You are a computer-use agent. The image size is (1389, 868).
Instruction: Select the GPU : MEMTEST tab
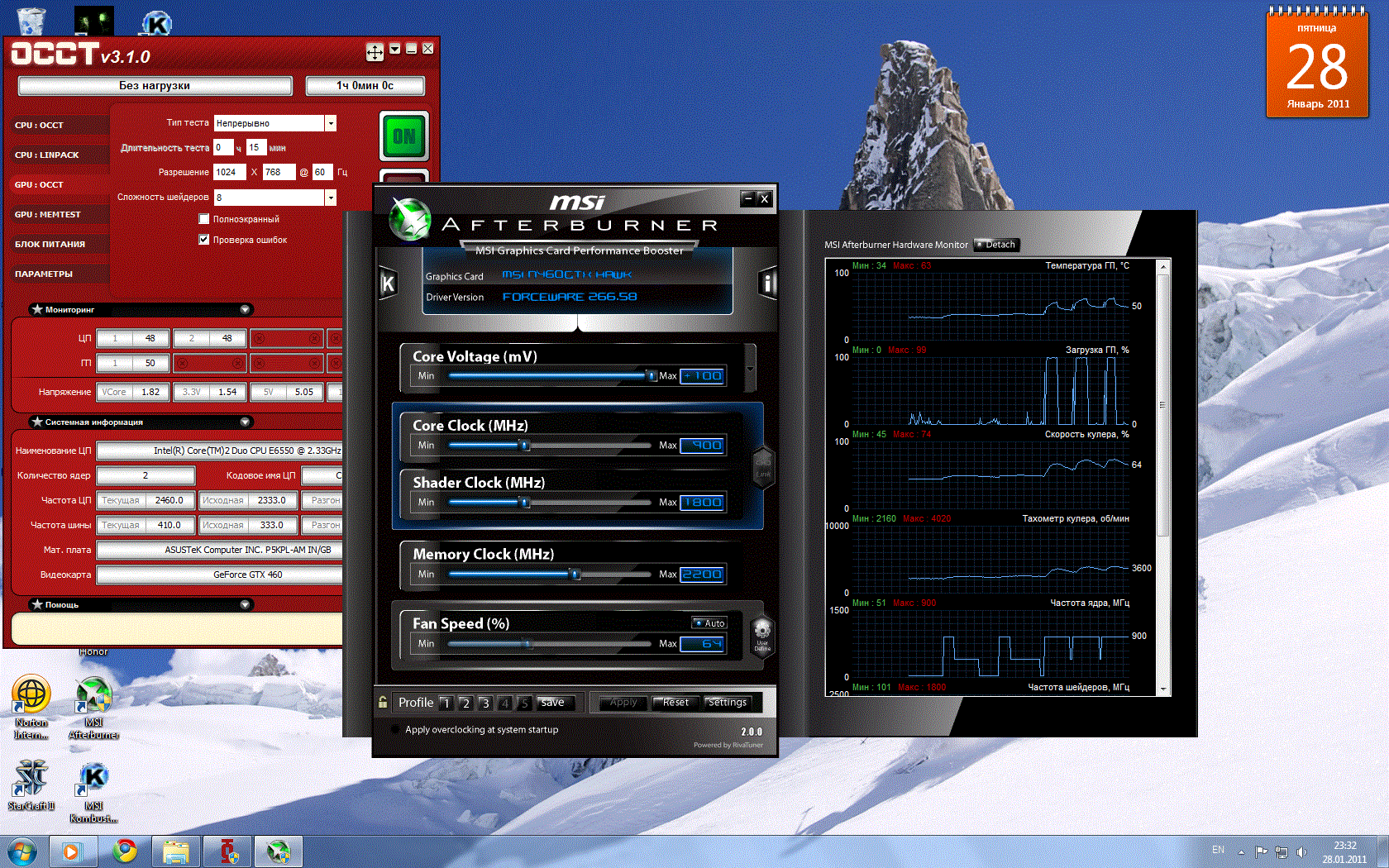(x=60, y=215)
